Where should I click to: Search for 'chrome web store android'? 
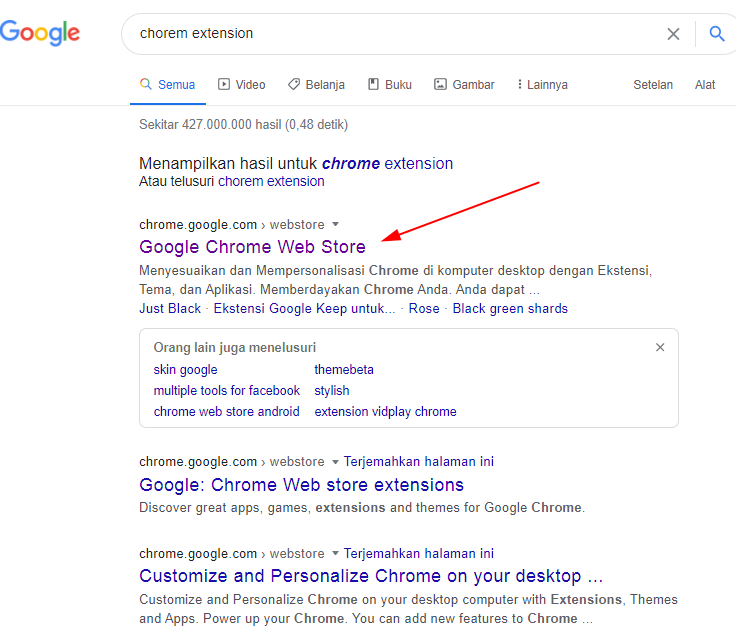227,412
